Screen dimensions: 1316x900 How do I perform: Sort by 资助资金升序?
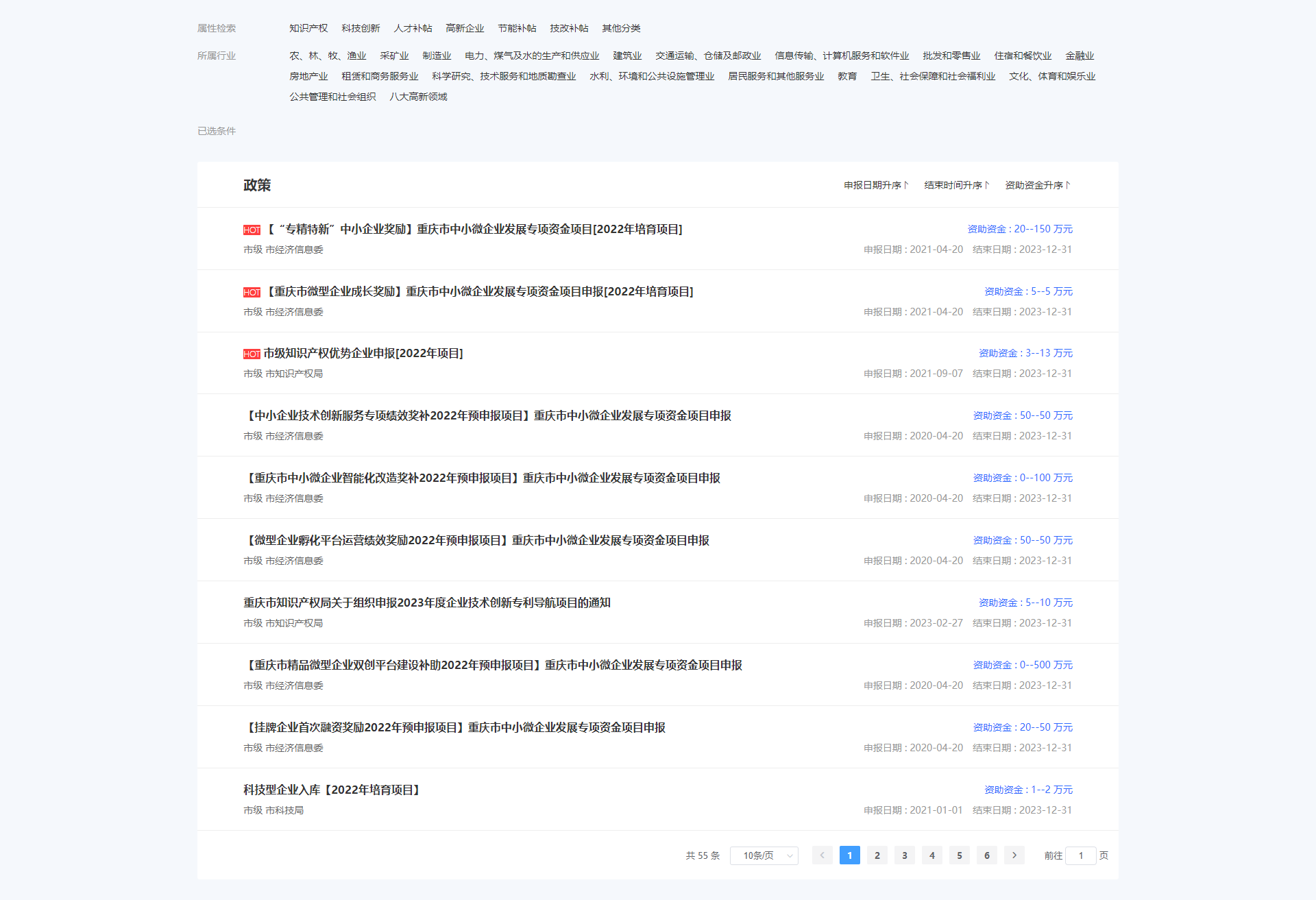(1037, 185)
